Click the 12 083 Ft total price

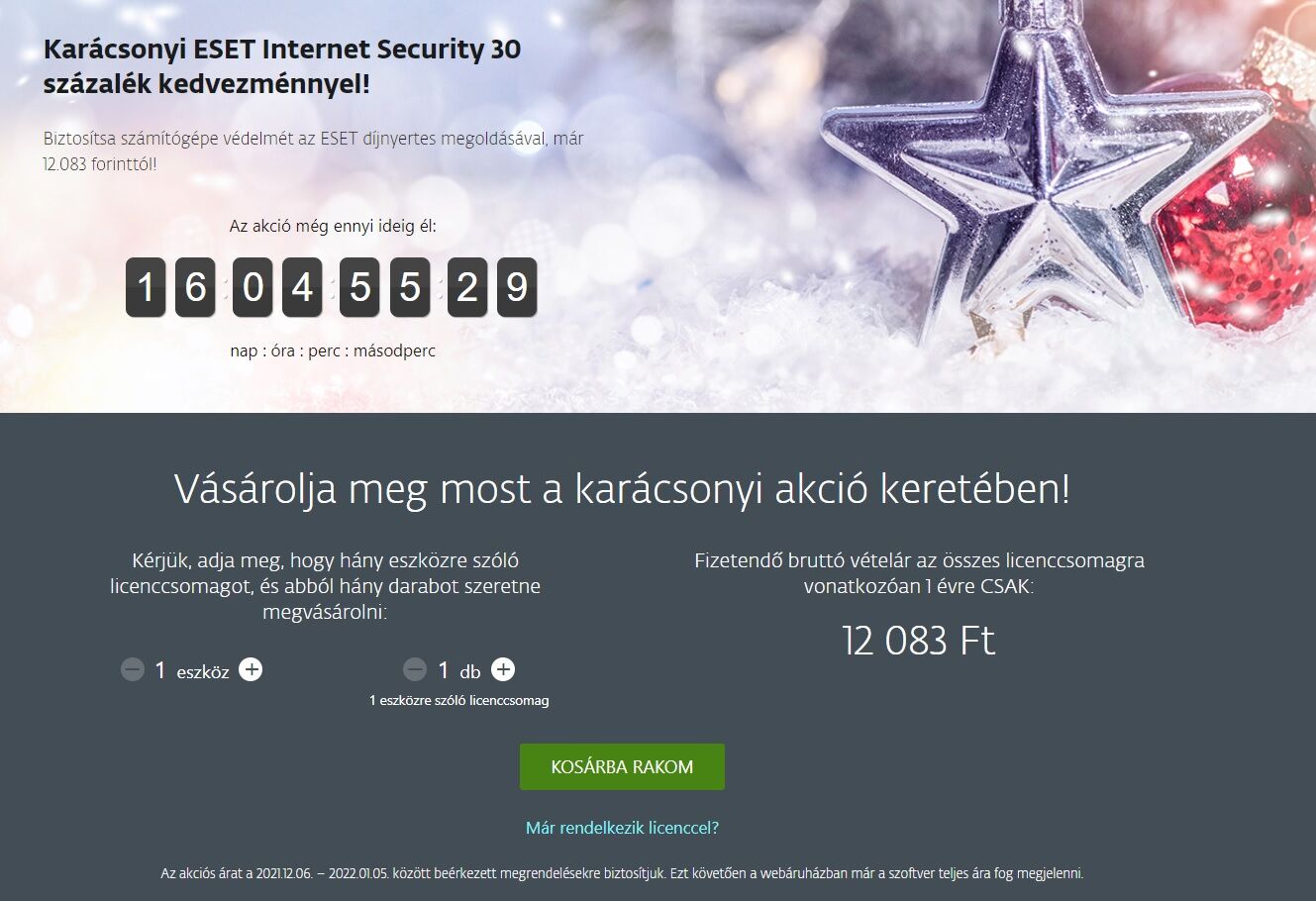(x=918, y=641)
